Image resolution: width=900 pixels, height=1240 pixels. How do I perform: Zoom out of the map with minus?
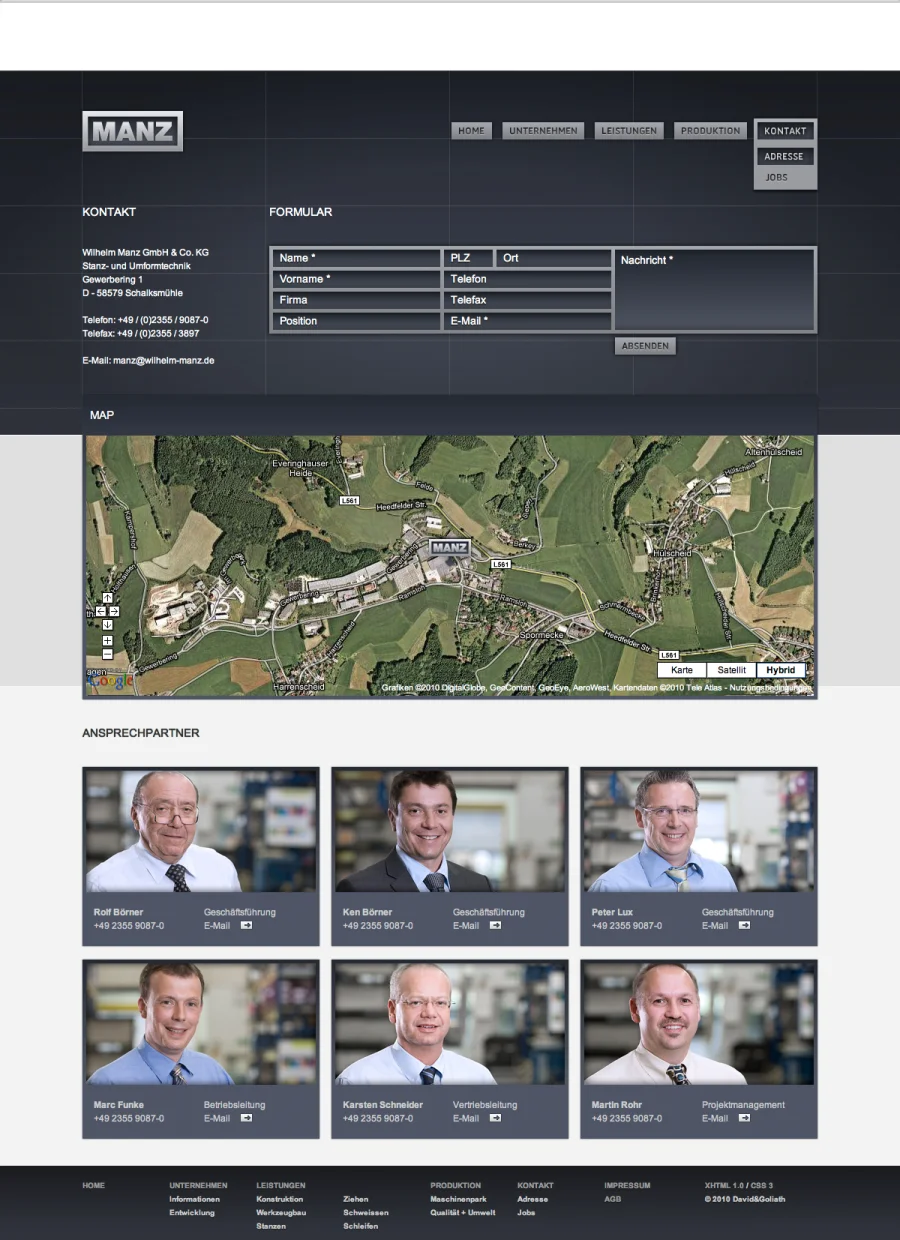pyautogui.click(x=107, y=653)
